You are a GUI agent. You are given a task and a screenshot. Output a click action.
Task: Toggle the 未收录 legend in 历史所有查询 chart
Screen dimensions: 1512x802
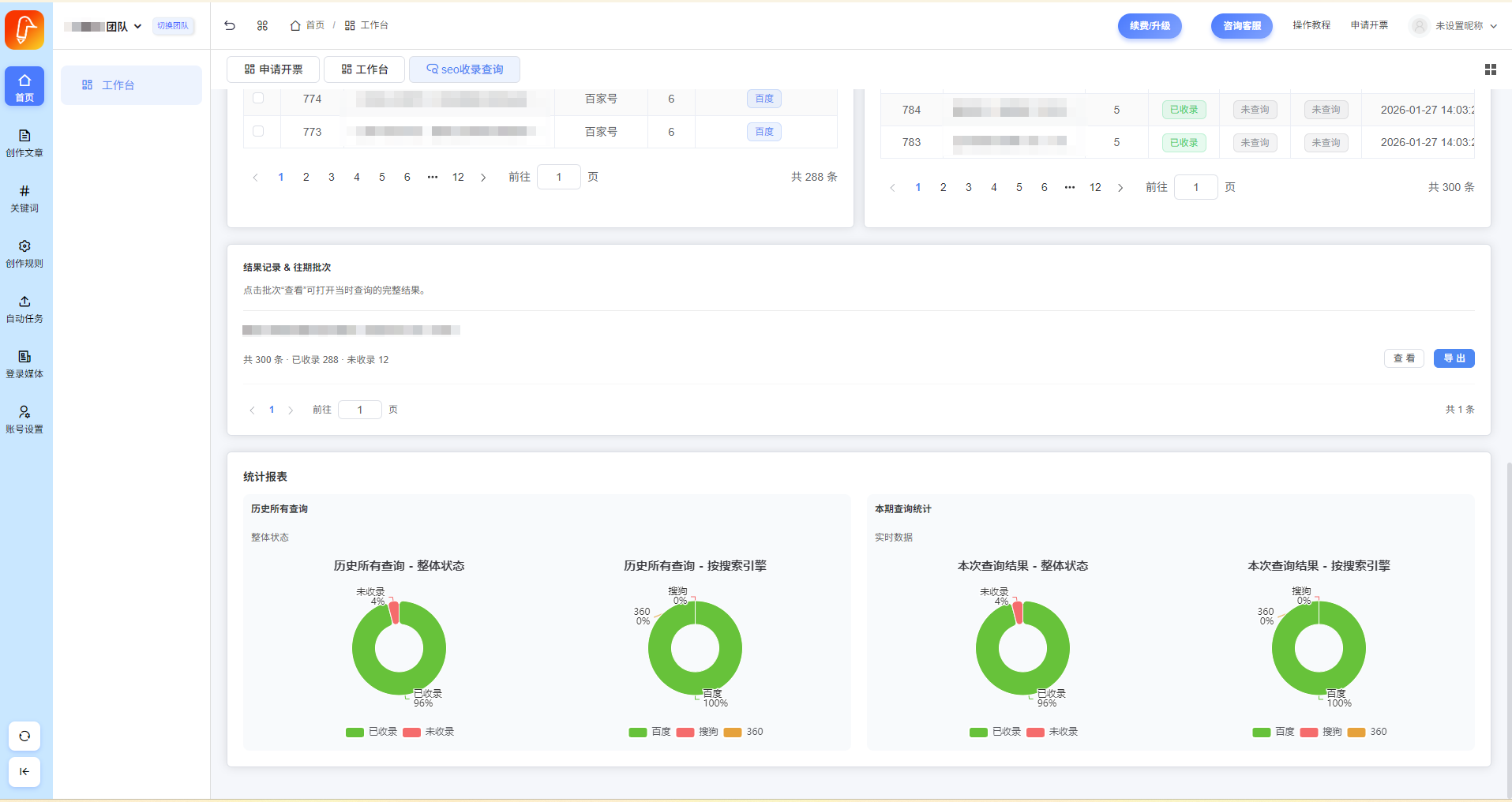pyautogui.click(x=429, y=732)
